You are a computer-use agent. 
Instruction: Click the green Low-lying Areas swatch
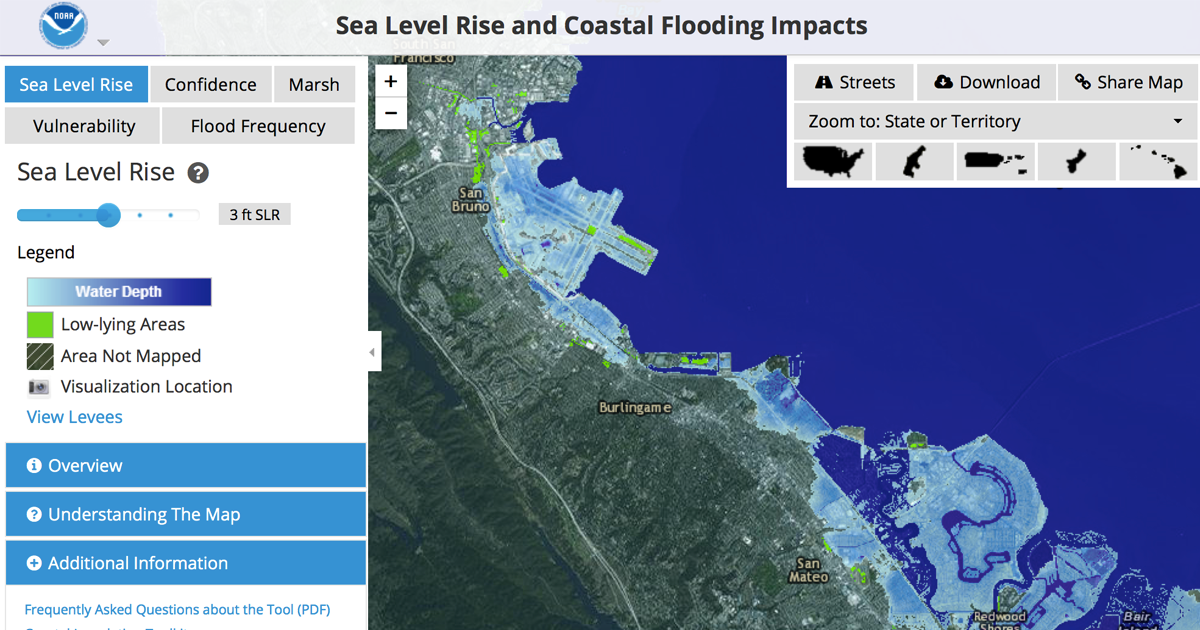click(x=40, y=324)
